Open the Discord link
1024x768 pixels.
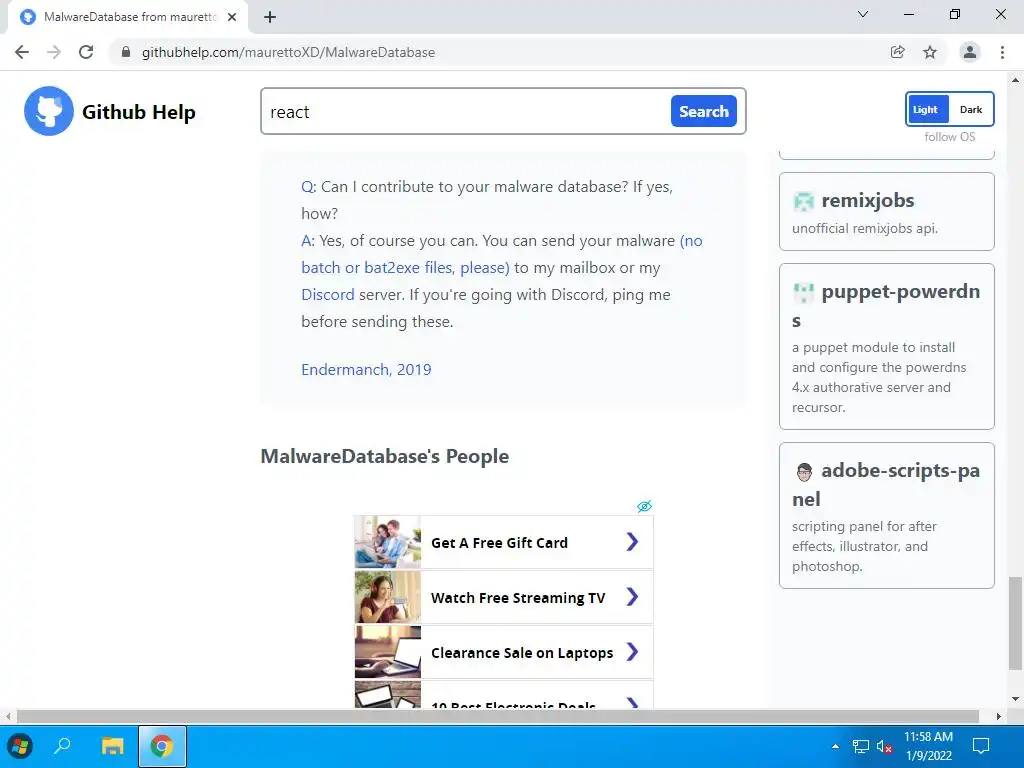pos(327,295)
